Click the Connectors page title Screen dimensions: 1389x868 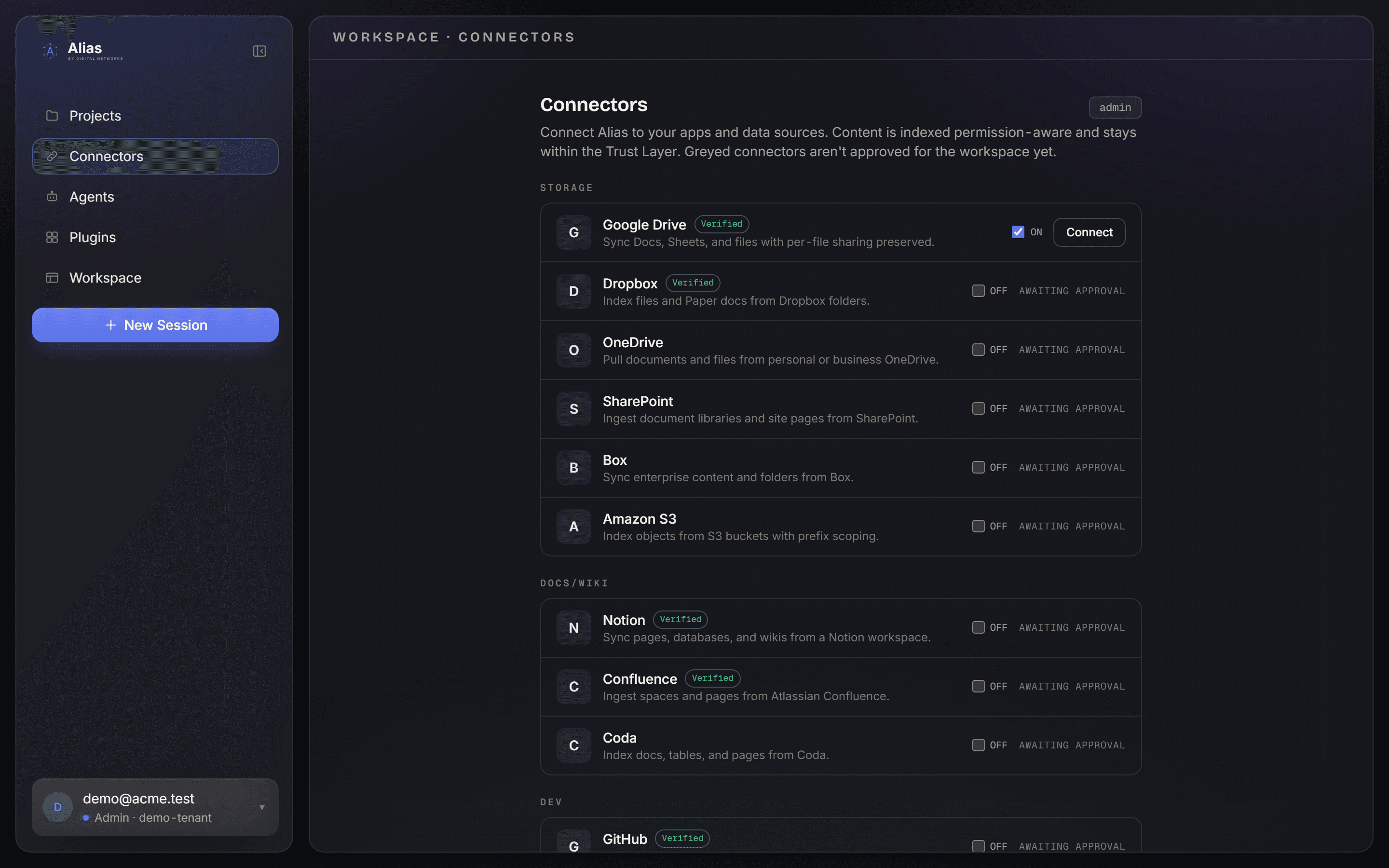(x=594, y=105)
